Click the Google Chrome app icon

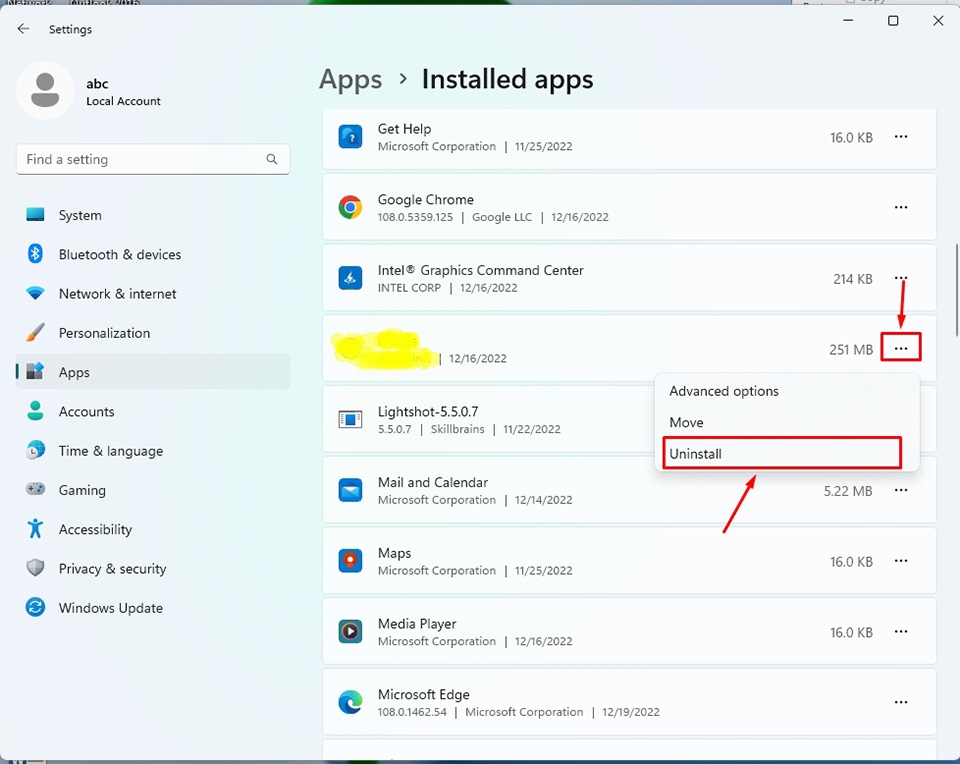(350, 208)
